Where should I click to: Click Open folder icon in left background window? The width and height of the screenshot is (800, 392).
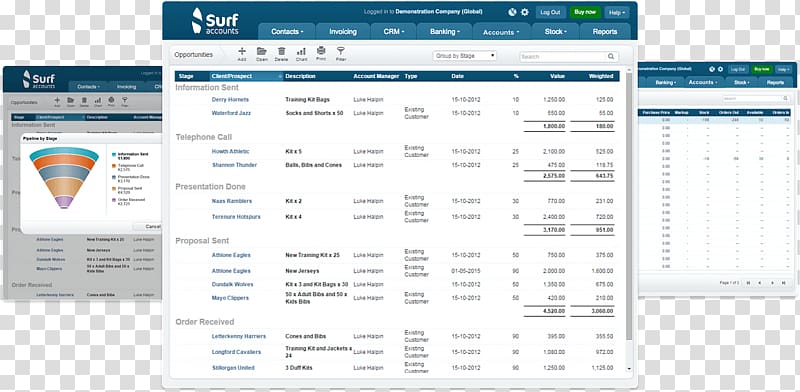[x=71, y=101]
